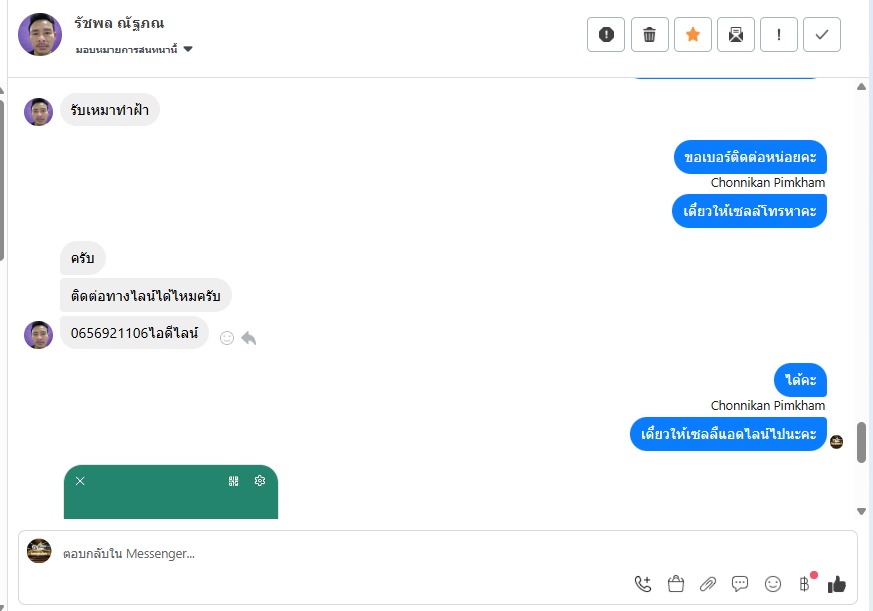Viewport: 873px width, 611px height.
Task: Open emoji picker in composer
Action: click(773, 584)
